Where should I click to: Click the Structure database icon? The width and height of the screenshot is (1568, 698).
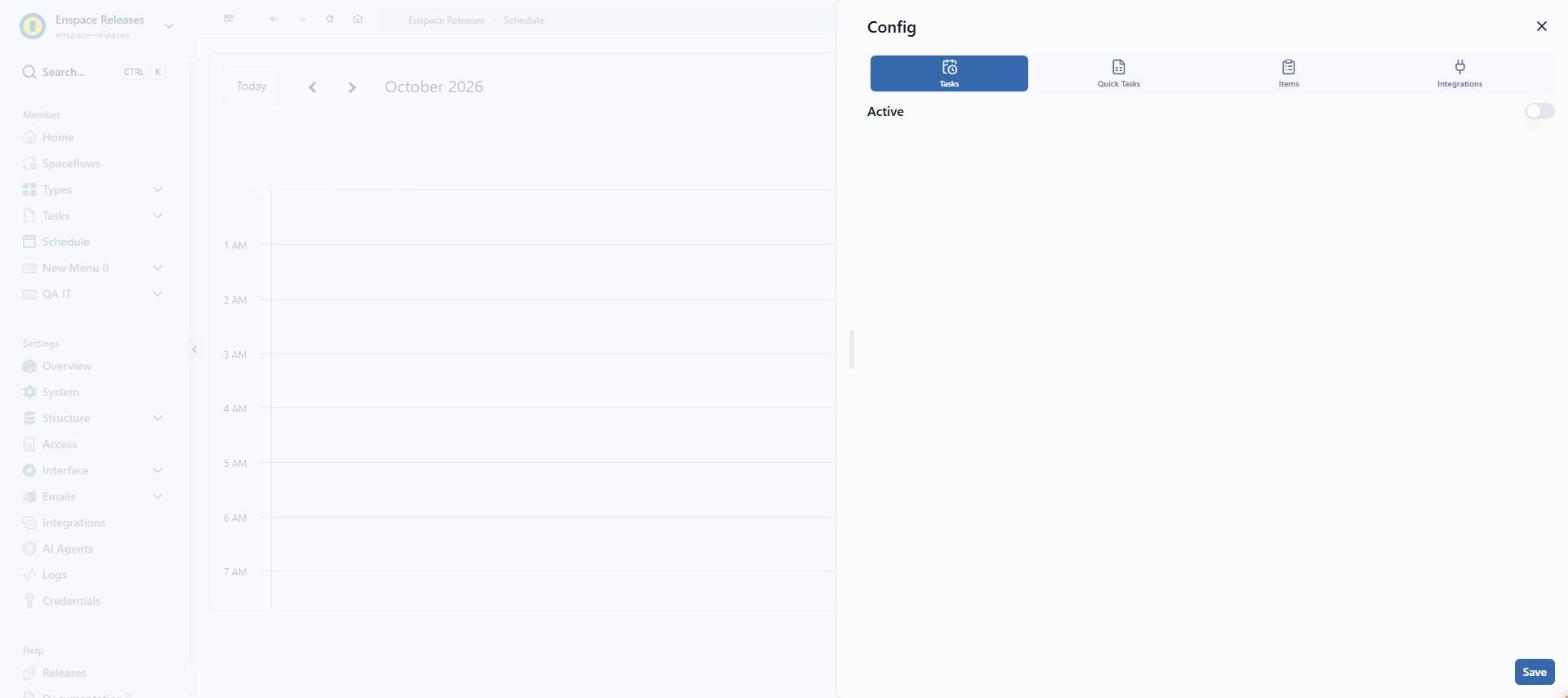[x=29, y=418]
